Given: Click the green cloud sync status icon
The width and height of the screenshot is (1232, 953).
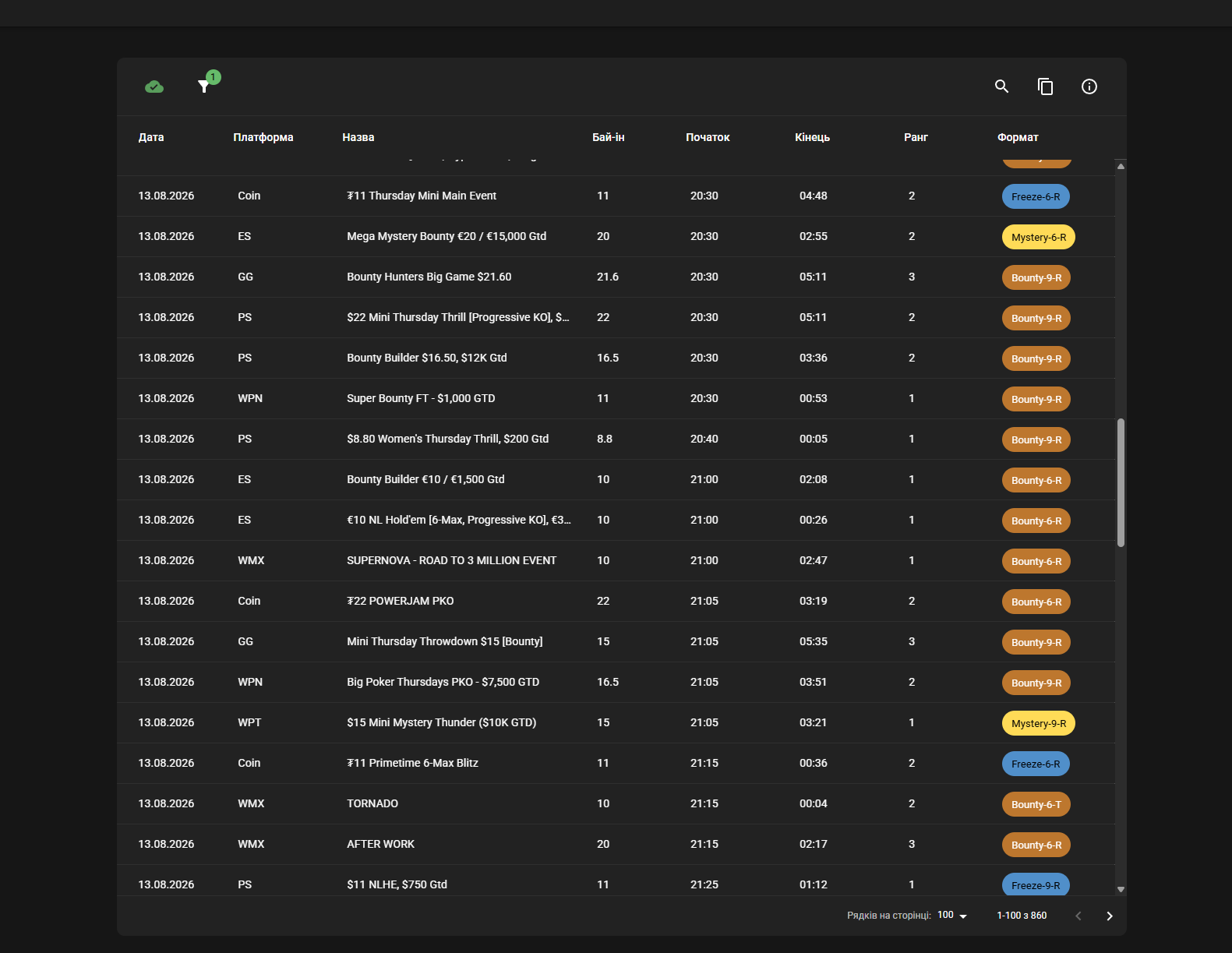Looking at the screenshot, I should [x=154, y=86].
